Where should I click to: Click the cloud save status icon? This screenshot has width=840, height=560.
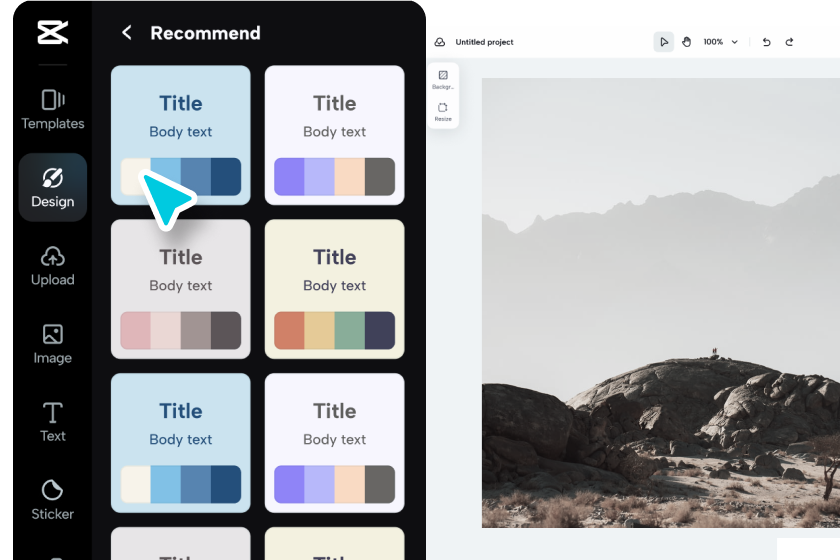439,42
